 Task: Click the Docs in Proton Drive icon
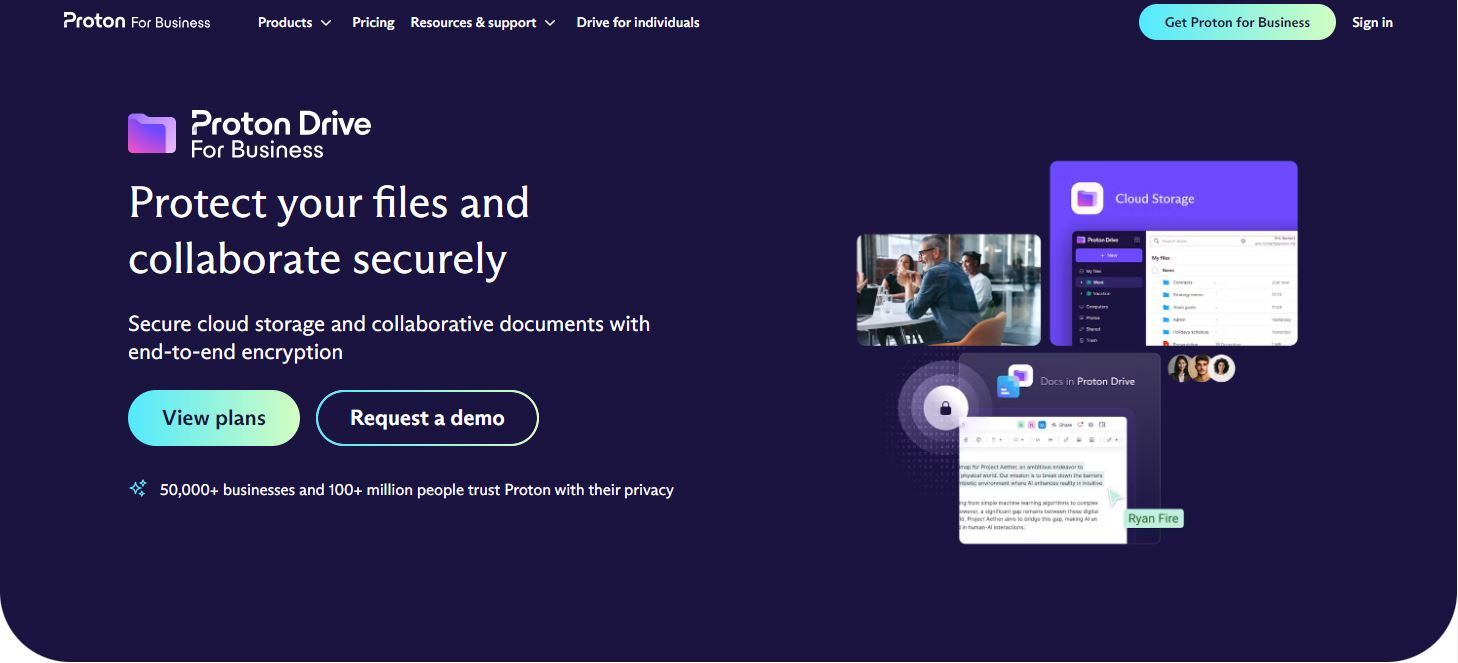click(1014, 382)
